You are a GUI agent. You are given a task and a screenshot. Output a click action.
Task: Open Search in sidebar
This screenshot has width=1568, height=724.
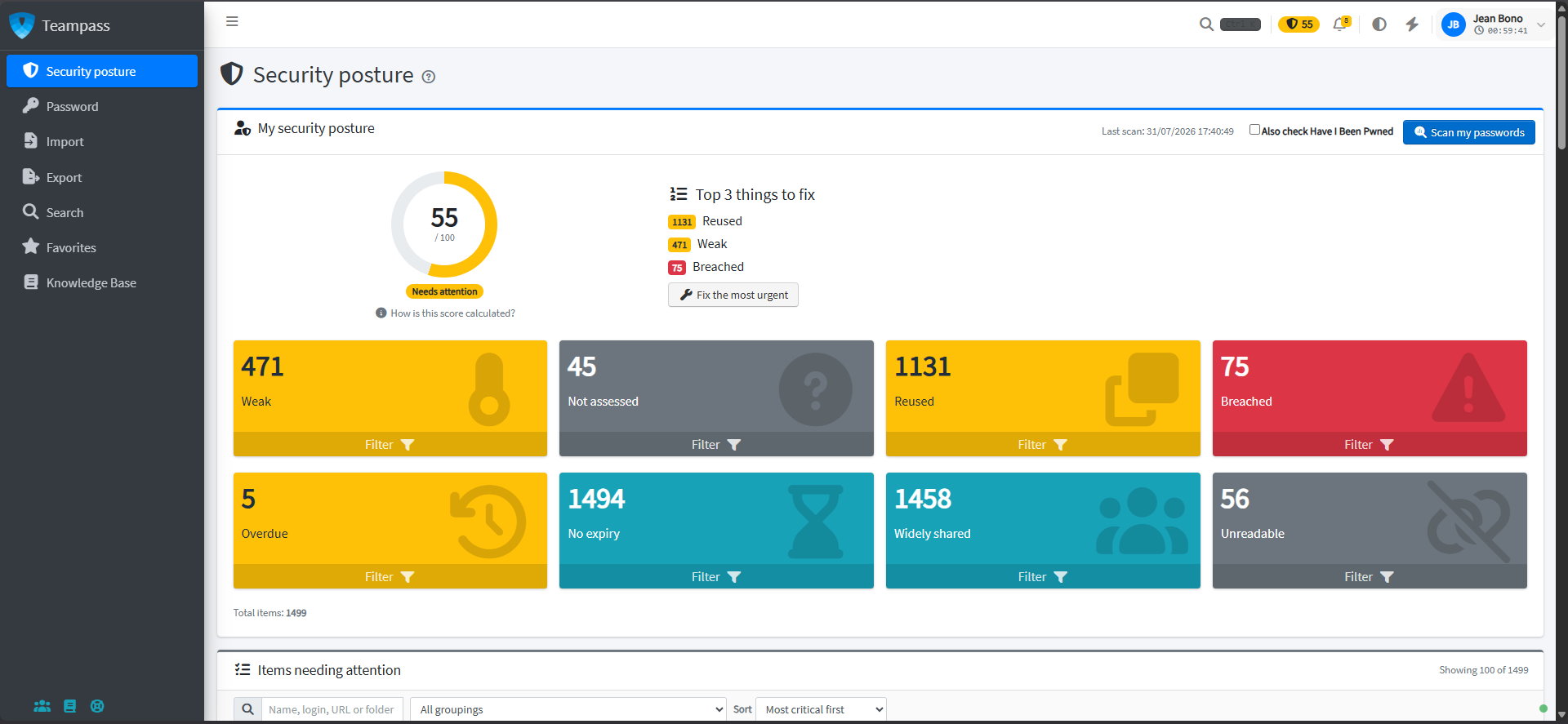tap(102, 212)
